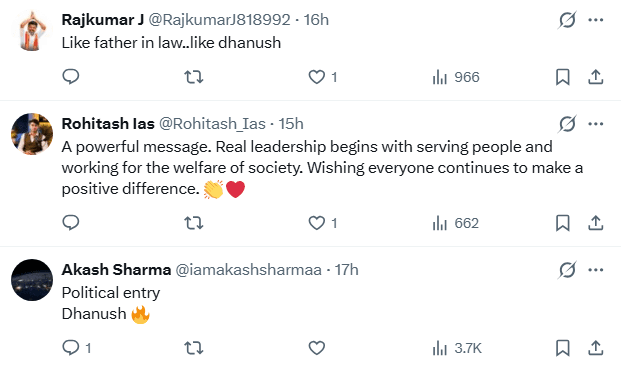View 3.7K view count analytics
Image resolution: width=621 pixels, height=368 pixels.
457,348
